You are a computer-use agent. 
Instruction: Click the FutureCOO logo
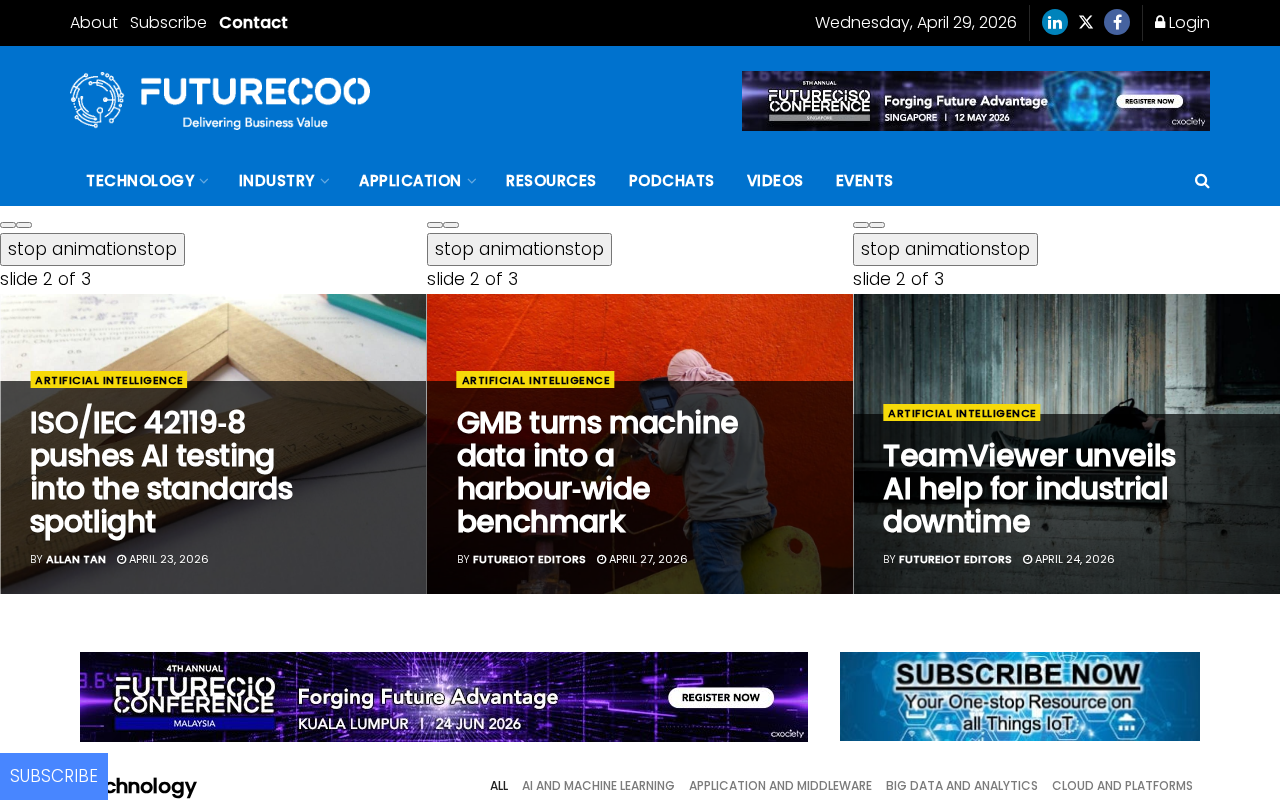220,100
